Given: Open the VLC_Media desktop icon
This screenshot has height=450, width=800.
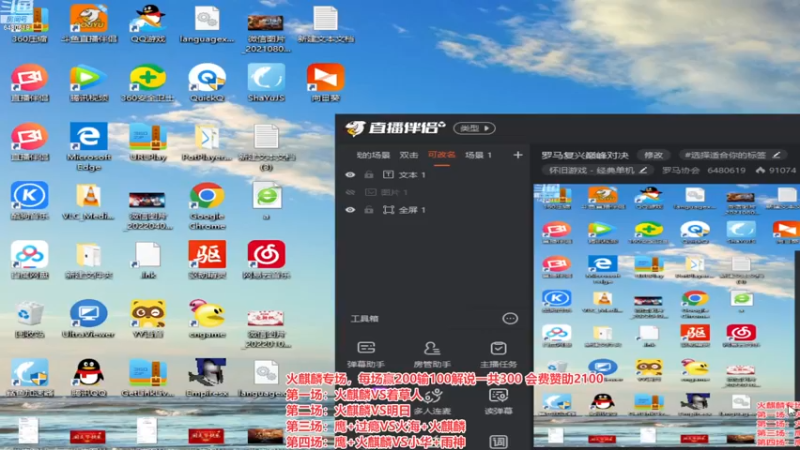Looking at the screenshot, I should click(89, 201).
